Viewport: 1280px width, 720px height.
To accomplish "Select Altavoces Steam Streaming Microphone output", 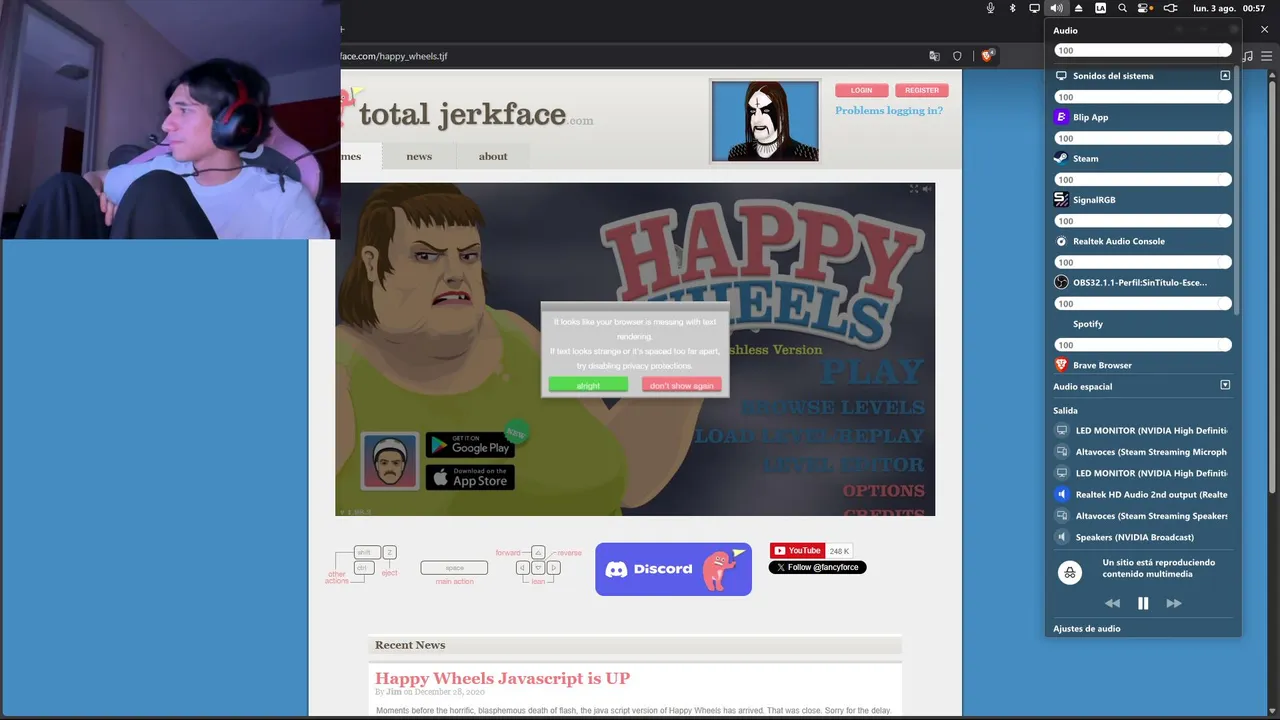I will [1143, 452].
